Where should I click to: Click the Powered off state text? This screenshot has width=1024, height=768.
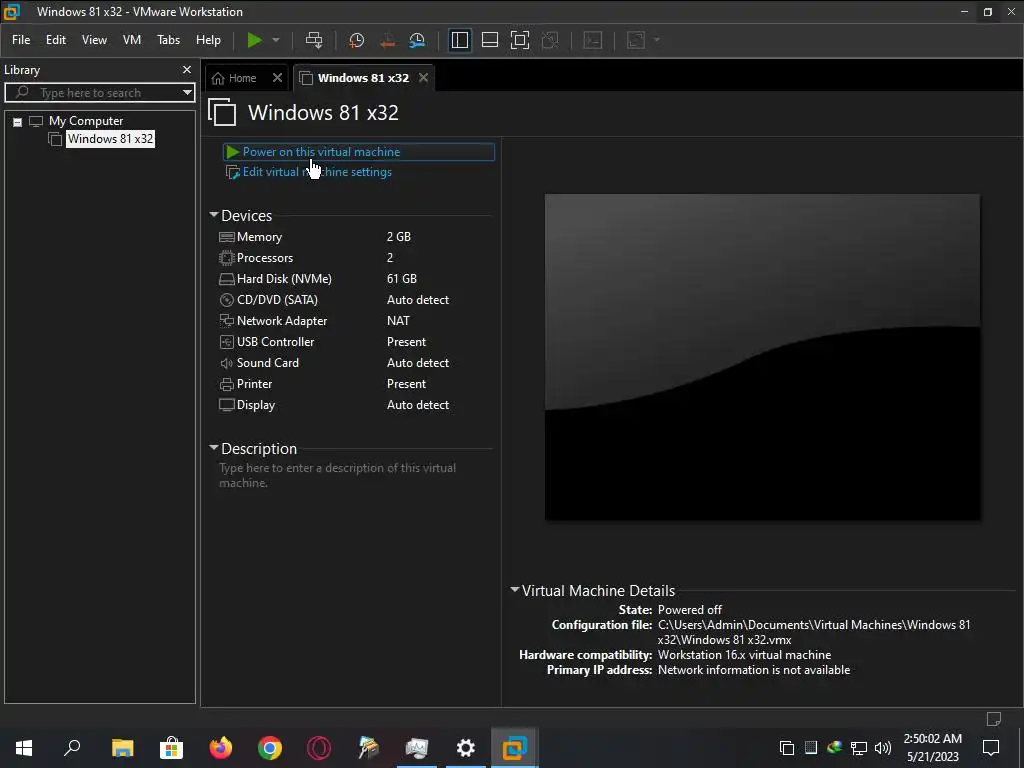[x=690, y=609]
